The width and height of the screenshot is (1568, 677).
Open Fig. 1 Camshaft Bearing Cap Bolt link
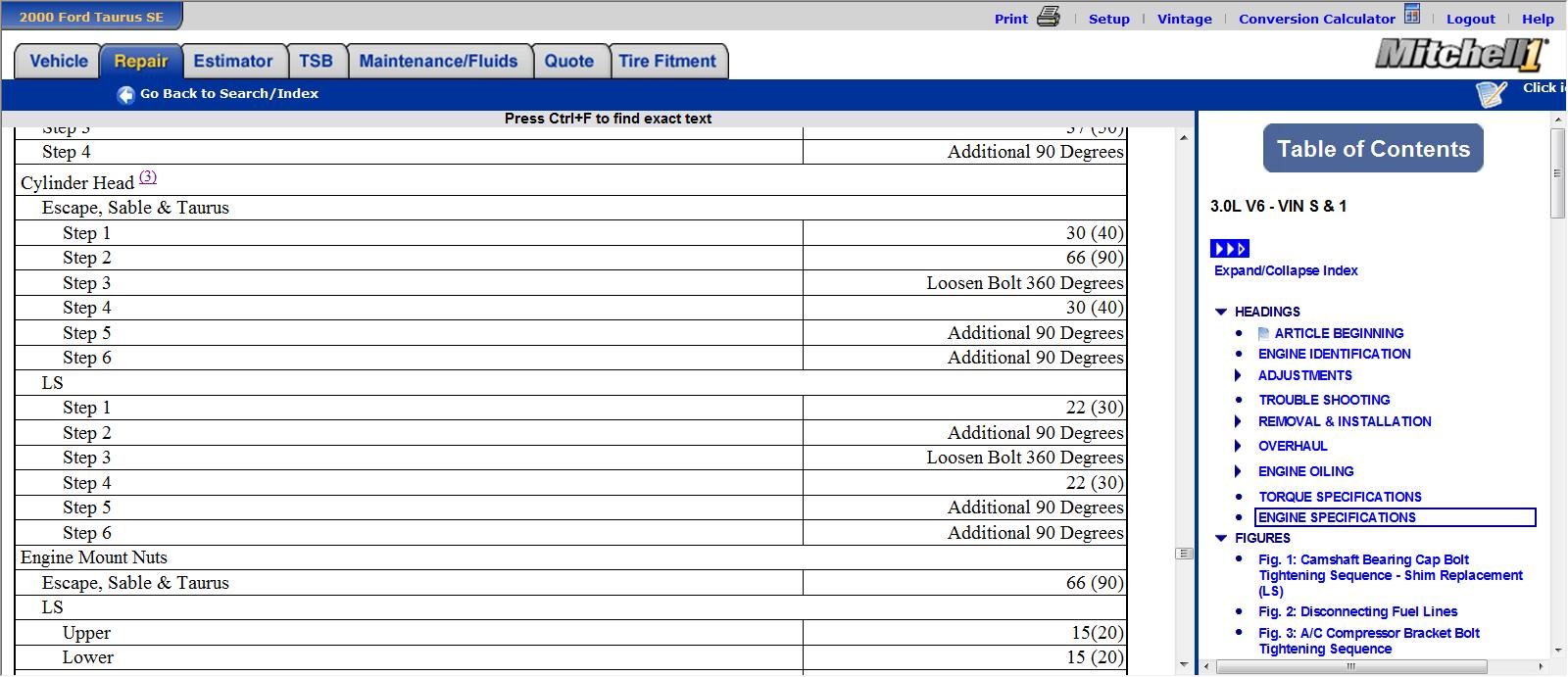point(1391,576)
